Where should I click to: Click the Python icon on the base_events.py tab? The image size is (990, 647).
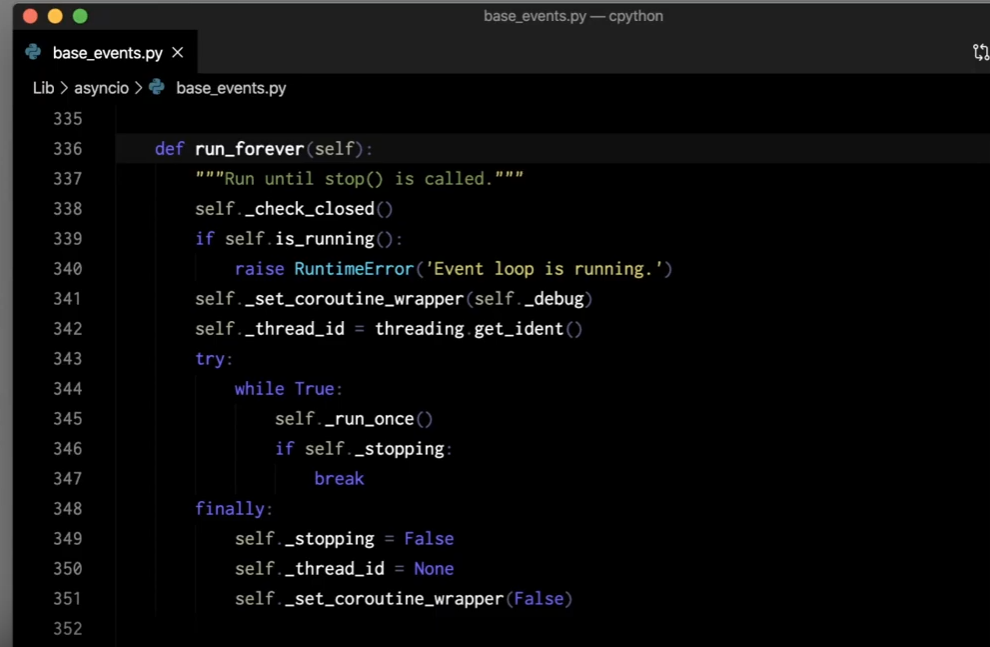tap(33, 52)
